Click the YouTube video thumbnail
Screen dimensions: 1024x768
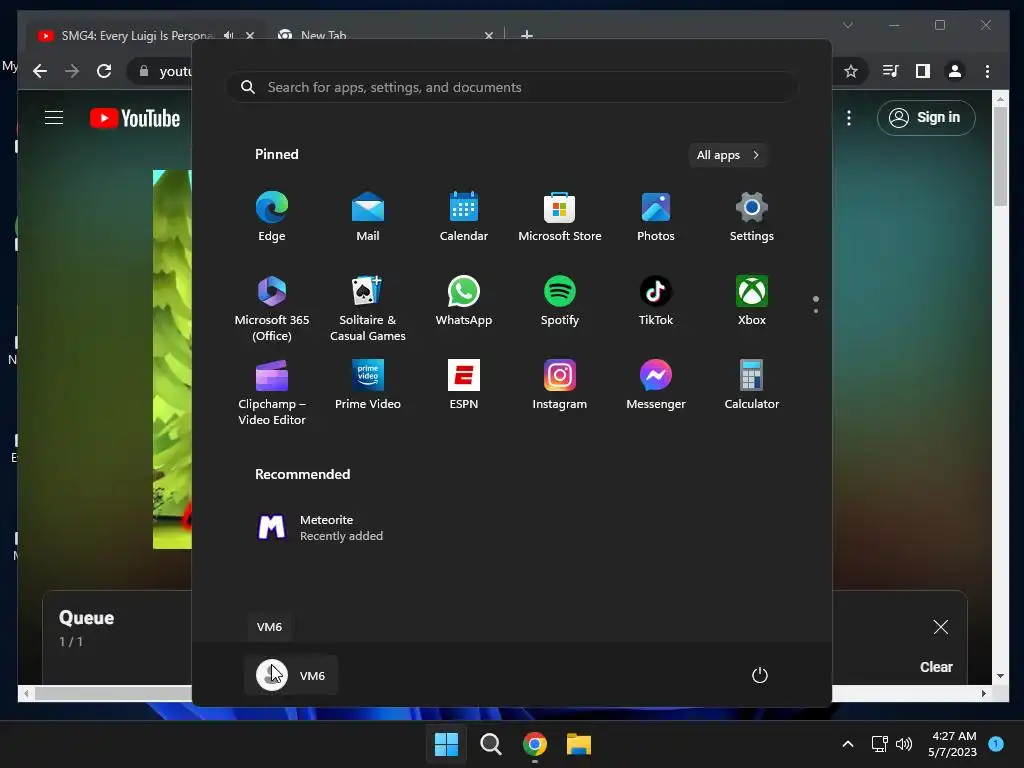(x=172, y=359)
